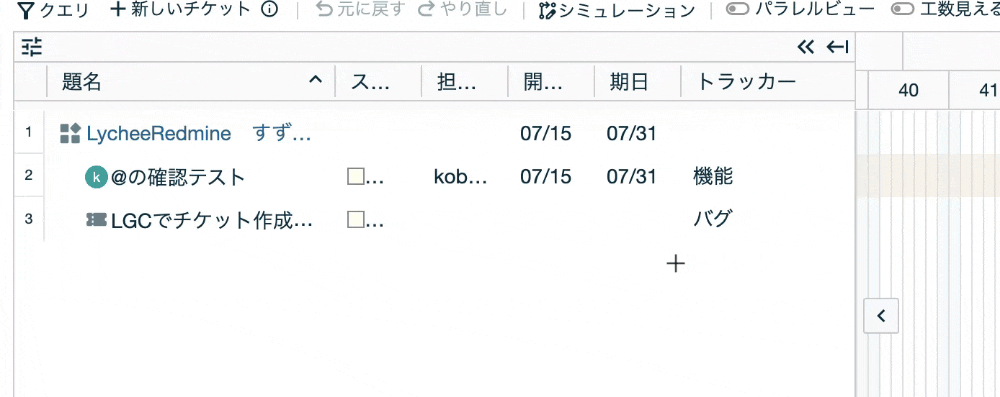Click the user avatar on @の確認テスト
1000x397 pixels.
(96, 177)
